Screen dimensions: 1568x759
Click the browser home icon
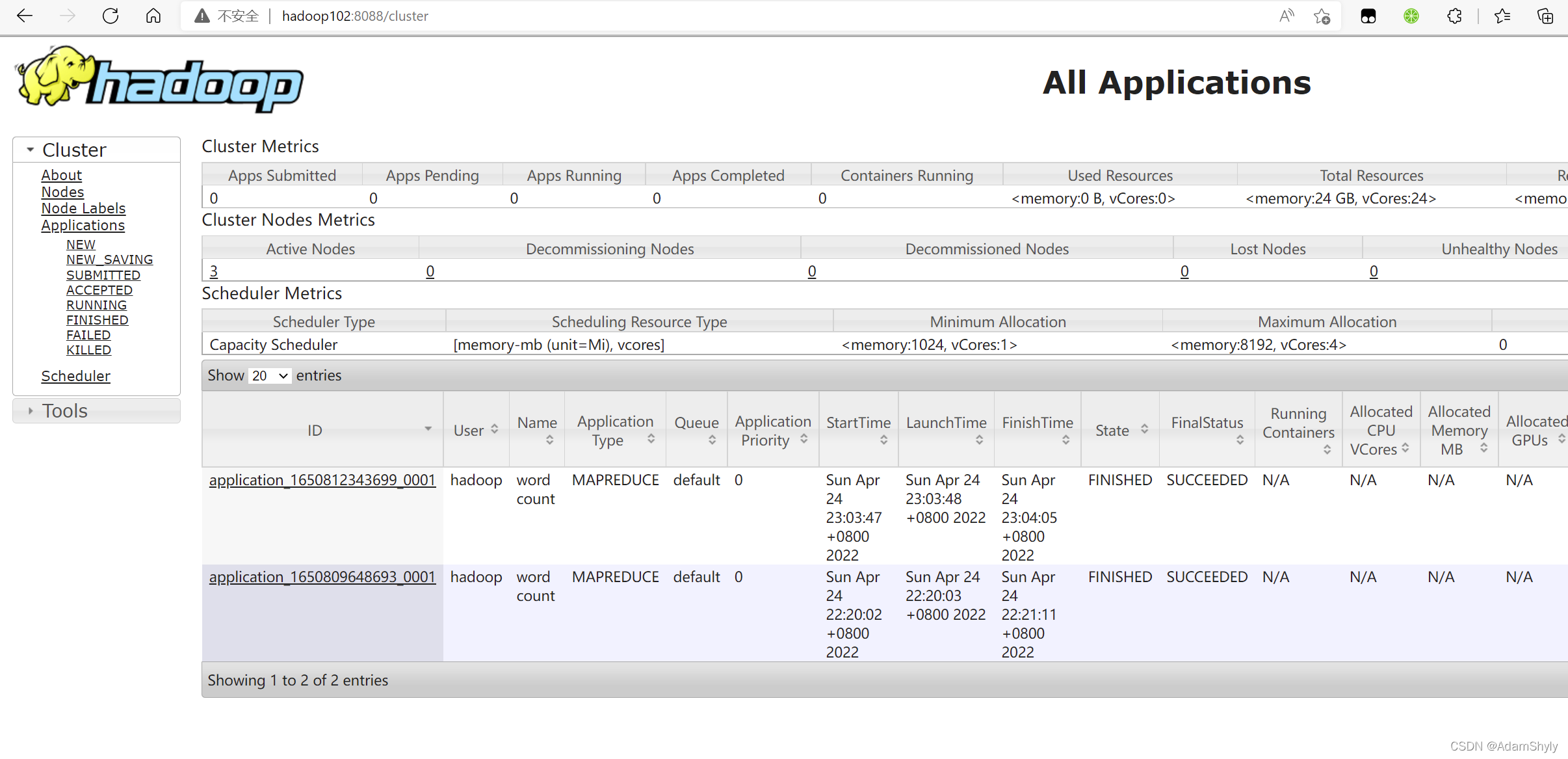pyautogui.click(x=153, y=16)
